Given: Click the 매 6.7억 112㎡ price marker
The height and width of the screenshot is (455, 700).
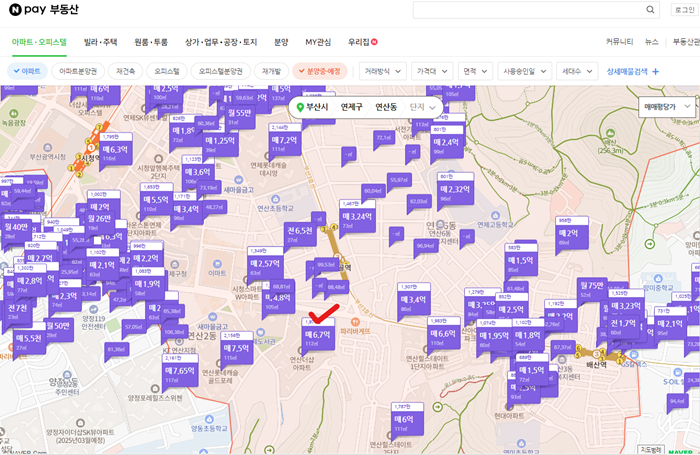Looking at the screenshot, I should click(x=318, y=334).
